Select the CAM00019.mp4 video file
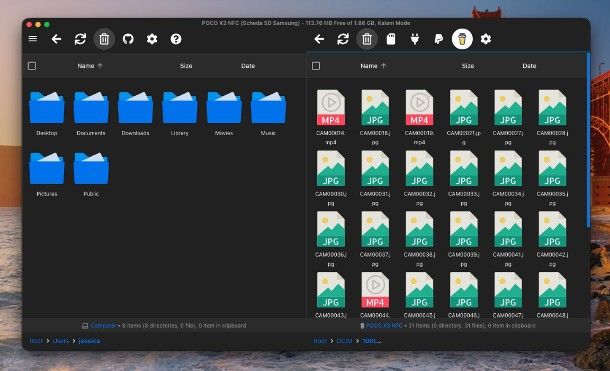610x371 pixels. 419,117
